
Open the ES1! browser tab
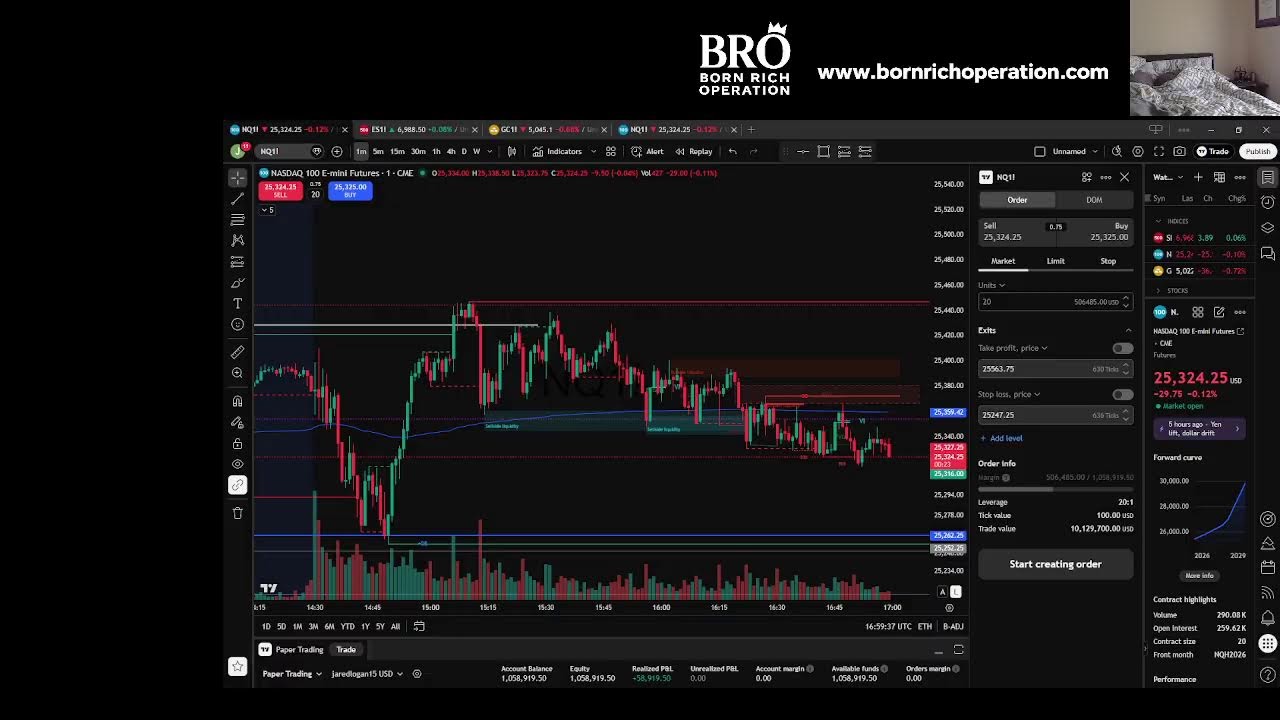(x=417, y=129)
